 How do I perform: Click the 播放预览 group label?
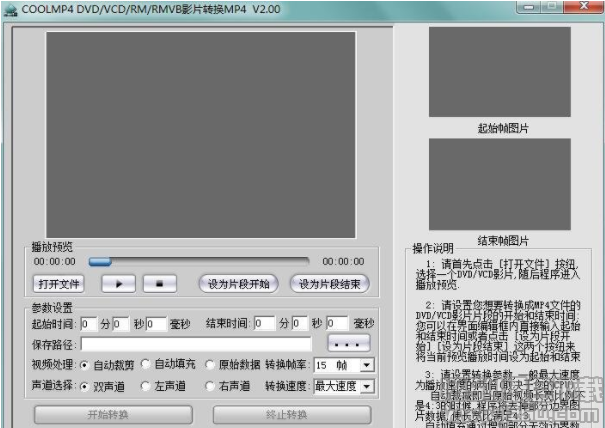click(x=52, y=247)
